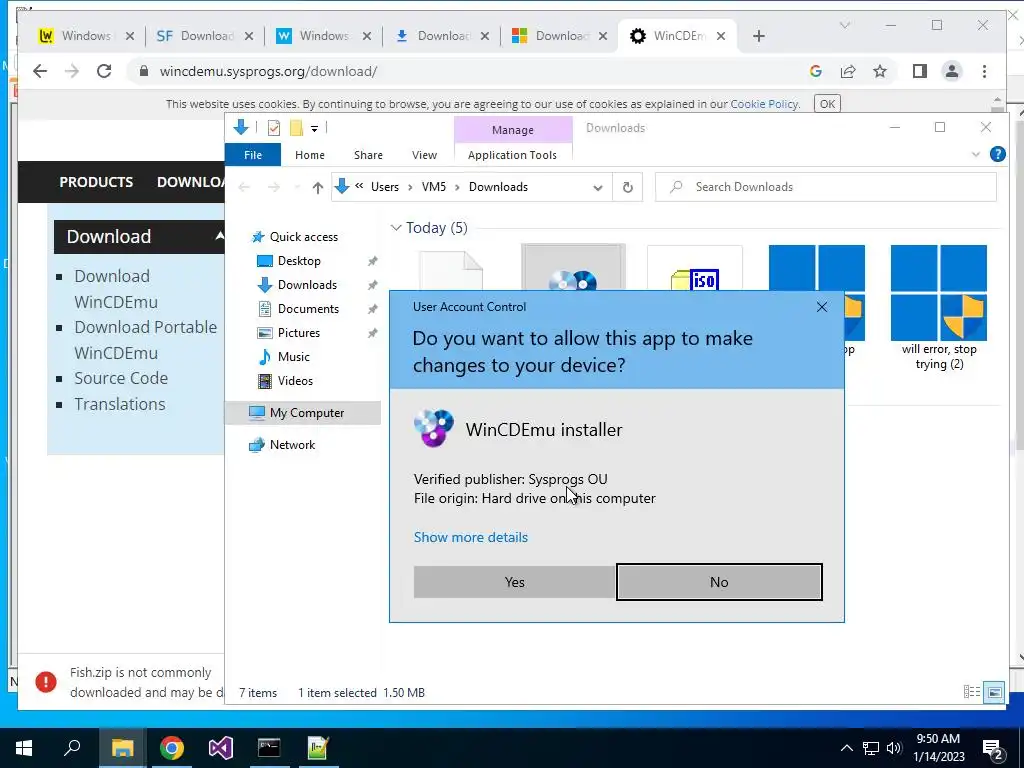The height and width of the screenshot is (768, 1024).
Task: Click Google icon in address bar
Action: pos(816,71)
